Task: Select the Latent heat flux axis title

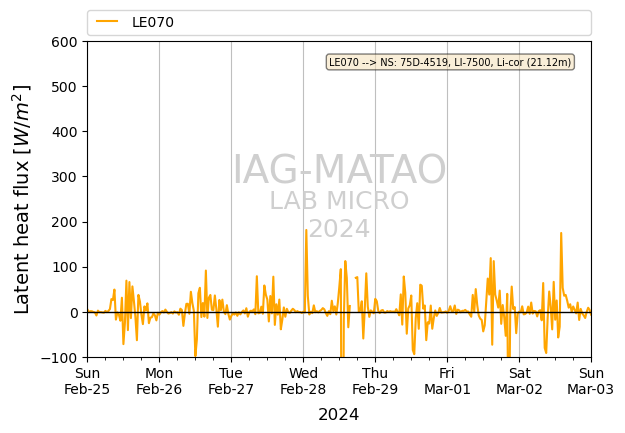Action: [22, 199]
